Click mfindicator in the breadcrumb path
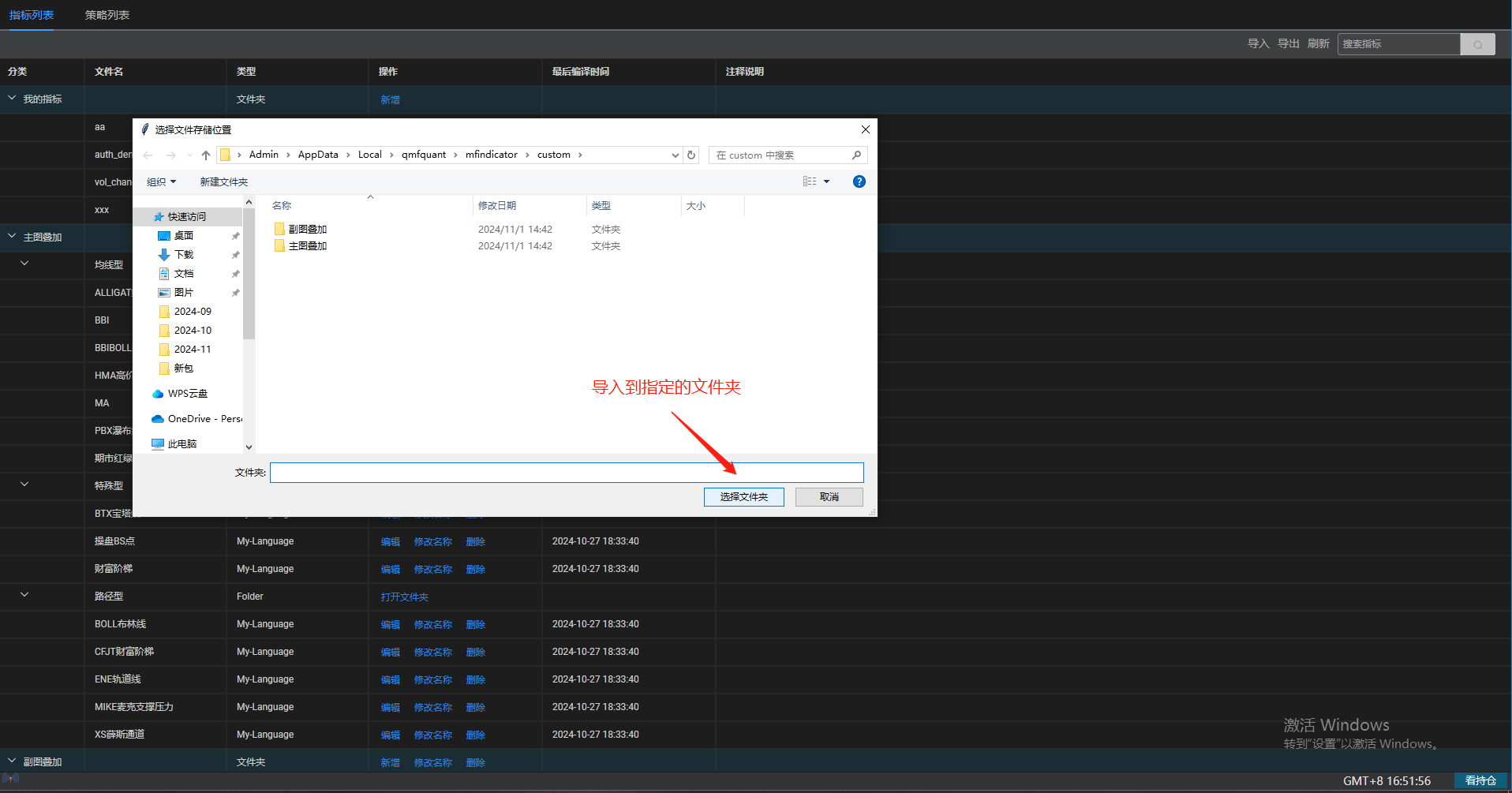This screenshot has width=1512, height=793. pyautogui.click(x=492, y=155)
